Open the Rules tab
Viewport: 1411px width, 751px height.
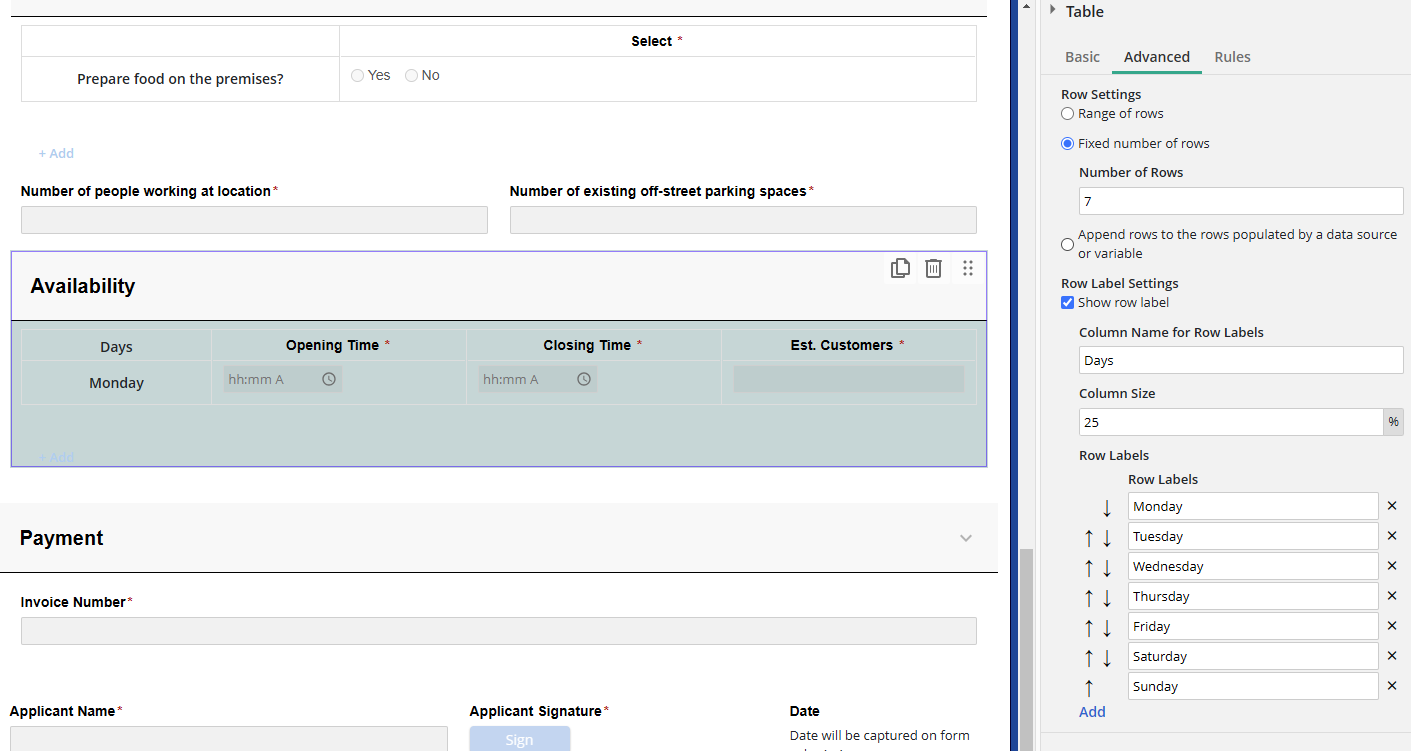[1232, 57]
